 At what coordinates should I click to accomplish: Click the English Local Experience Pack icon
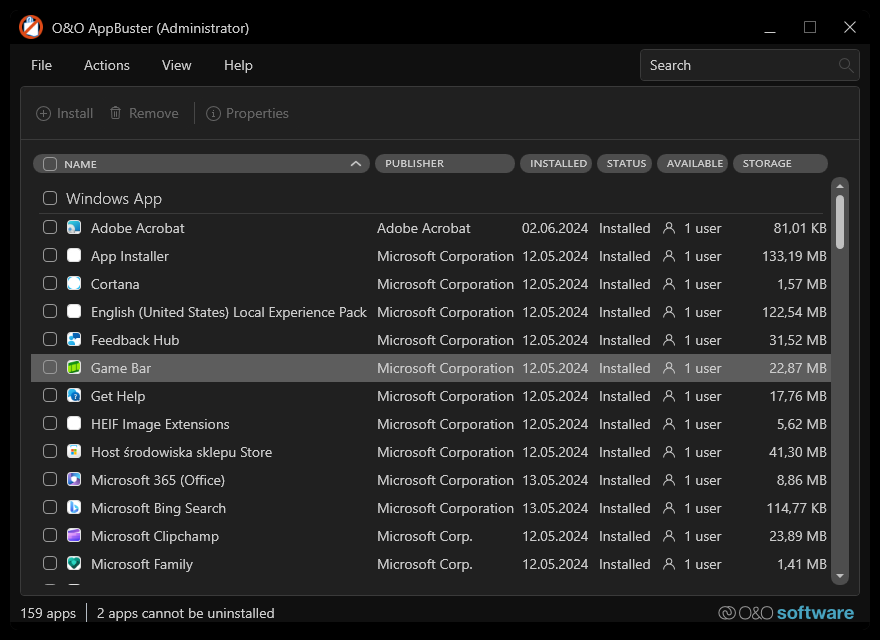(74, 312)
